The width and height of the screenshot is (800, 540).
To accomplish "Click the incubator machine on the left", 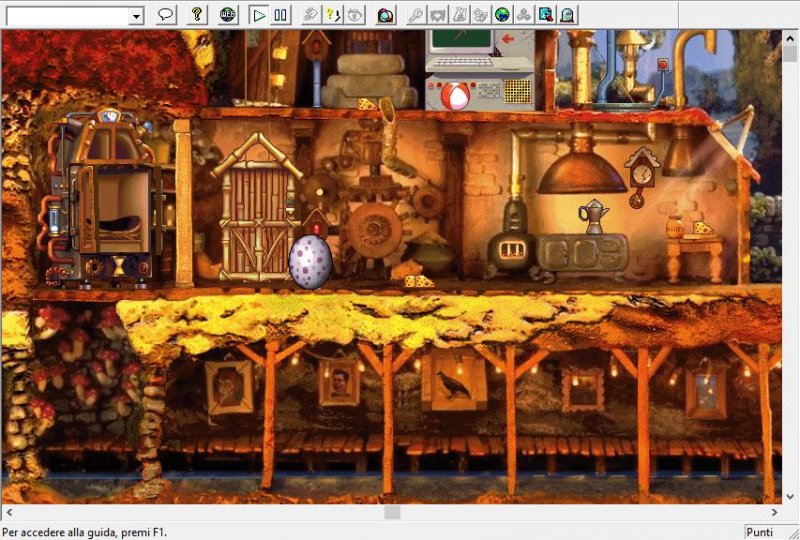I will (105, 199).
